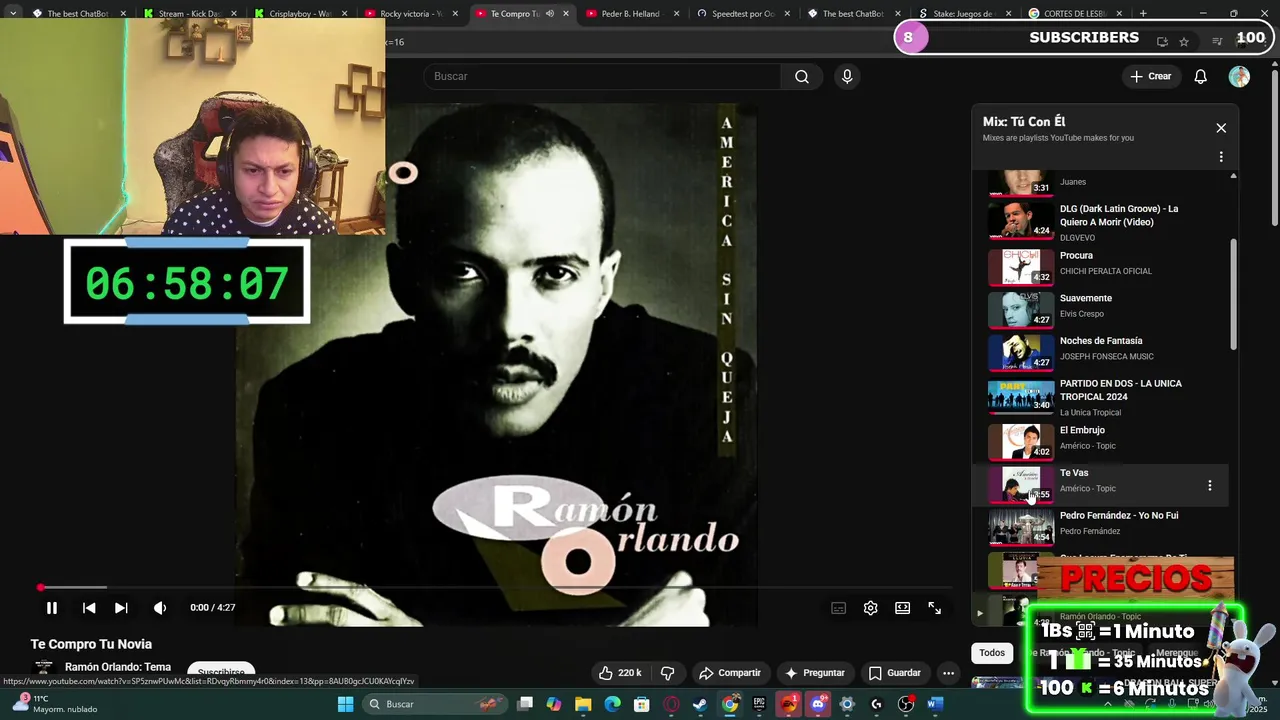
Task: Save video using Guardar button
Action: [895, 673]
